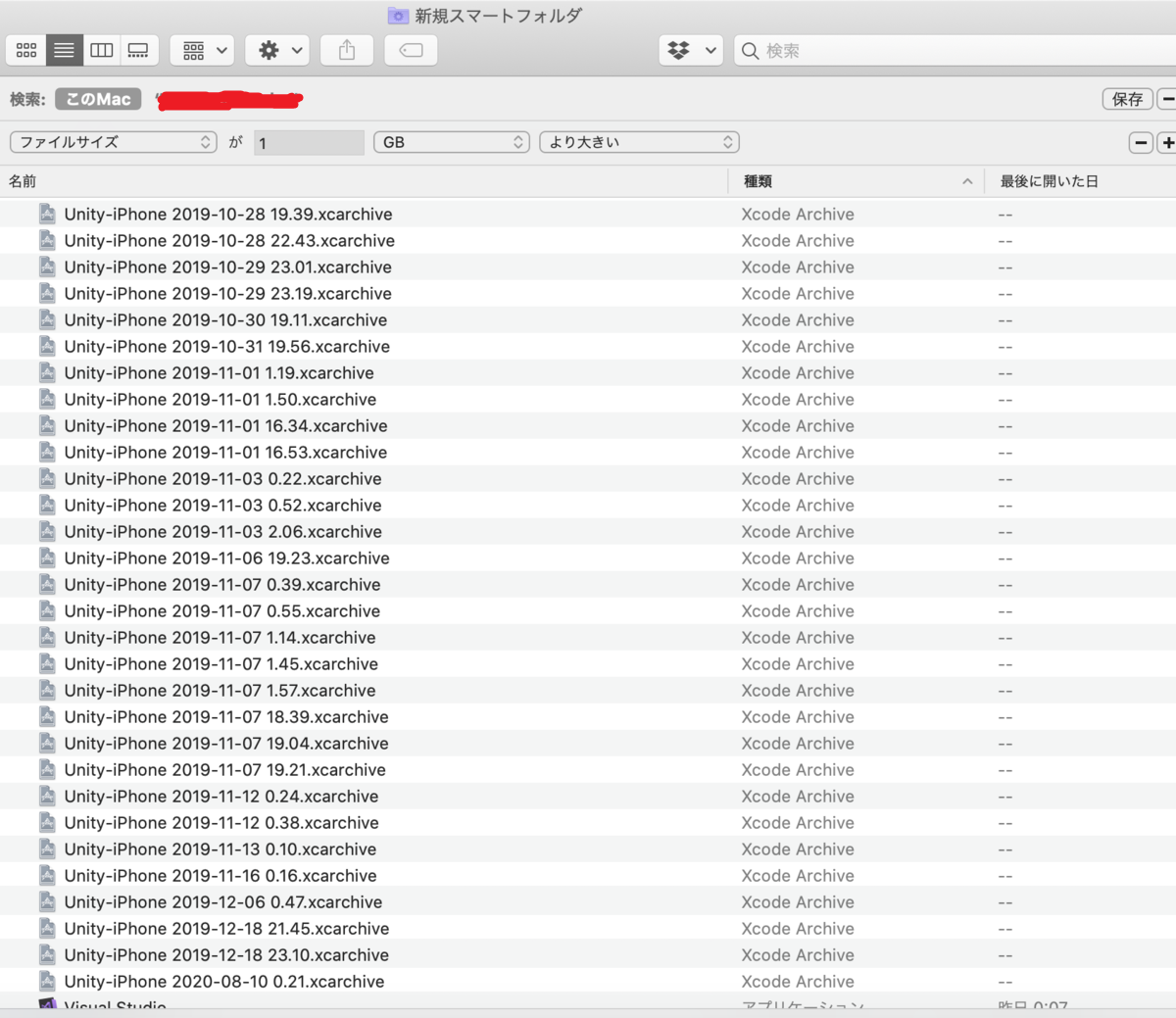
Task: Open the より大きい comparison dropdown
Action: pos(639,142)
